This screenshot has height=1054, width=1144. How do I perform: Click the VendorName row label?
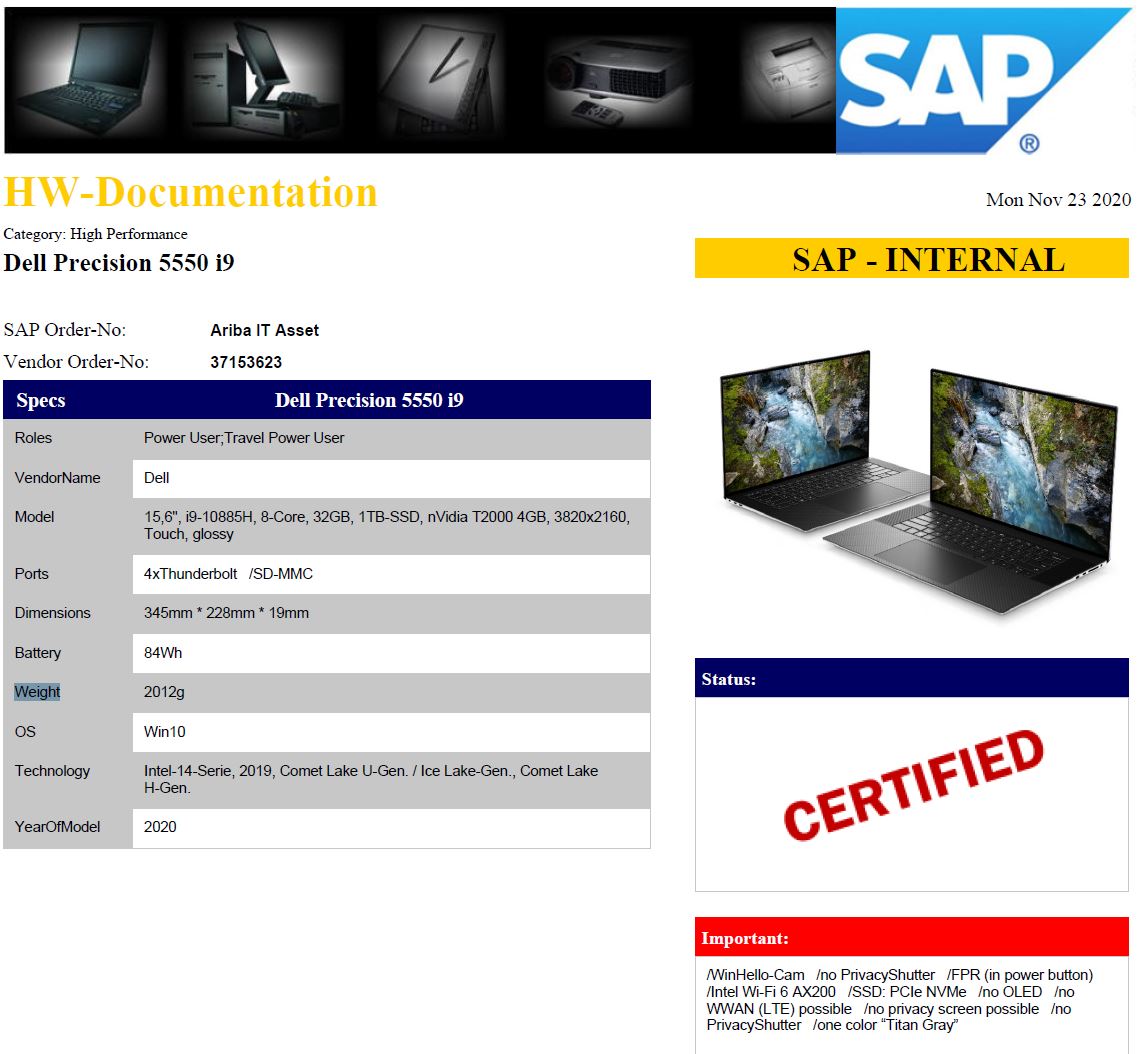[58, 478]
